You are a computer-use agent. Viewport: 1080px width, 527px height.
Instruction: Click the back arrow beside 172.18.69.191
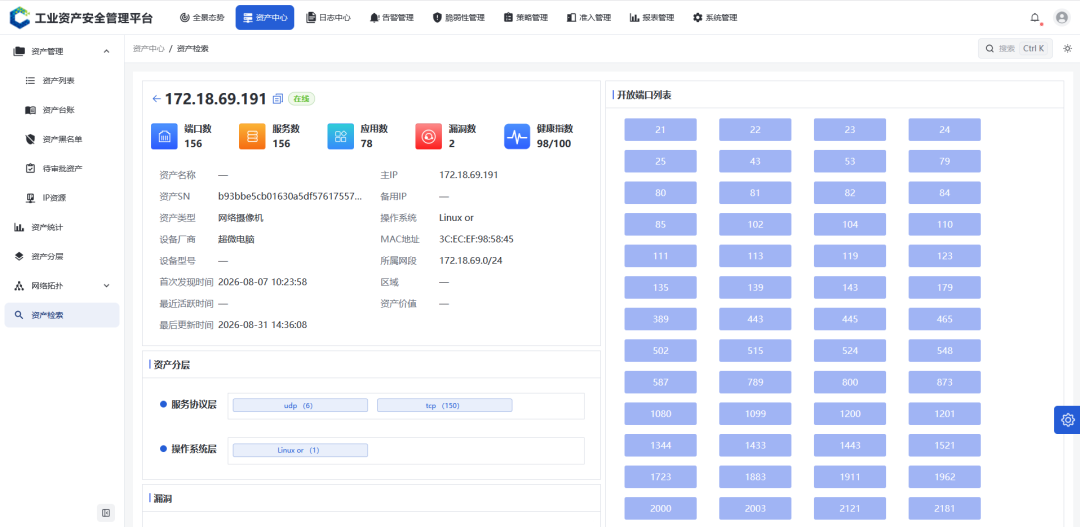click(156, 99)
